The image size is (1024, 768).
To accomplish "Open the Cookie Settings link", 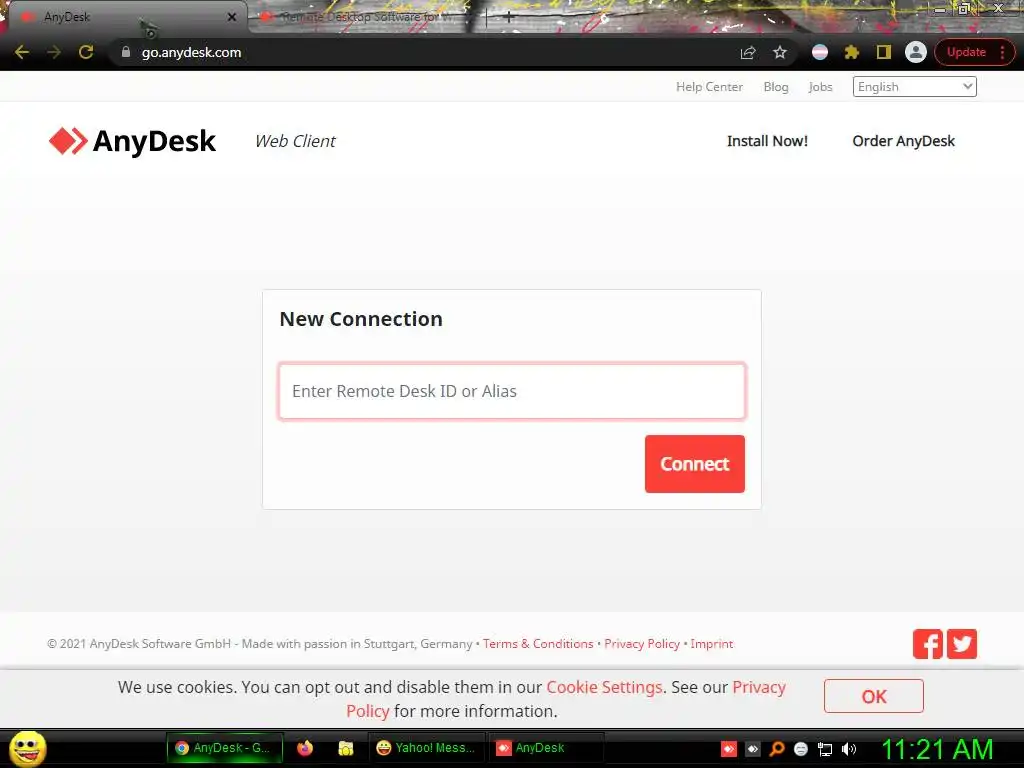I will click(x=604, y=688).
